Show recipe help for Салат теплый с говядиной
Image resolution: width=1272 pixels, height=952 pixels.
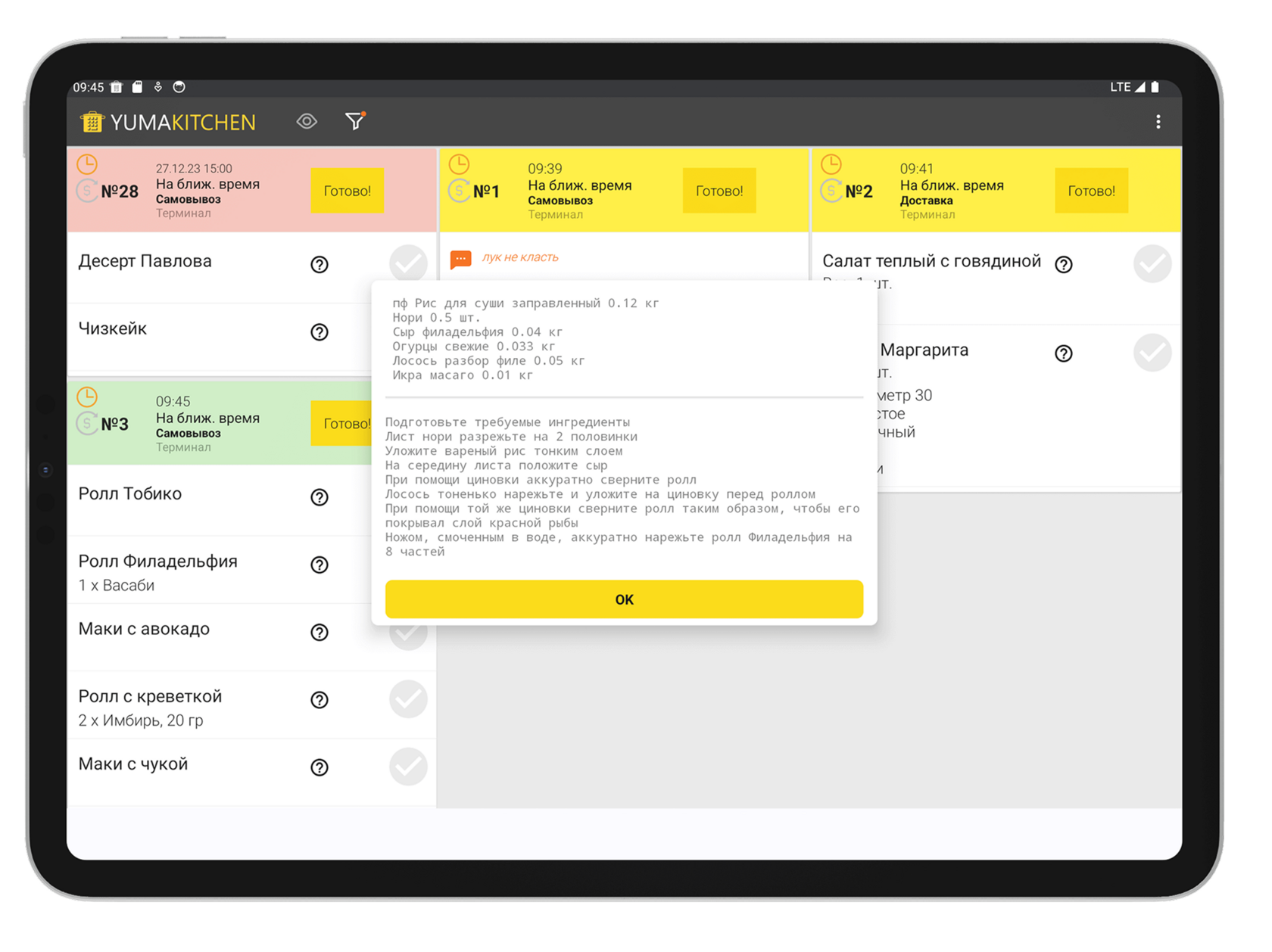point(1064,264)
